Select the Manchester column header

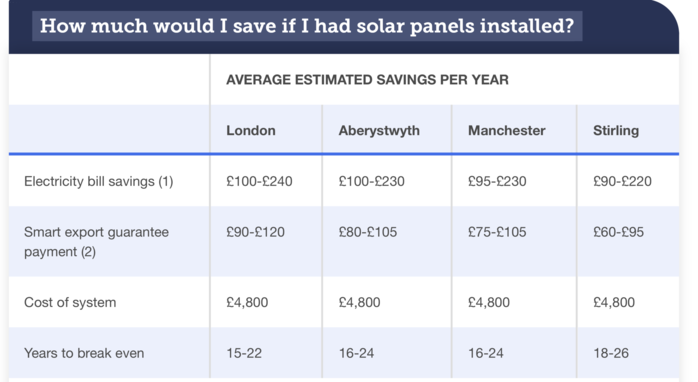point(507,130)
